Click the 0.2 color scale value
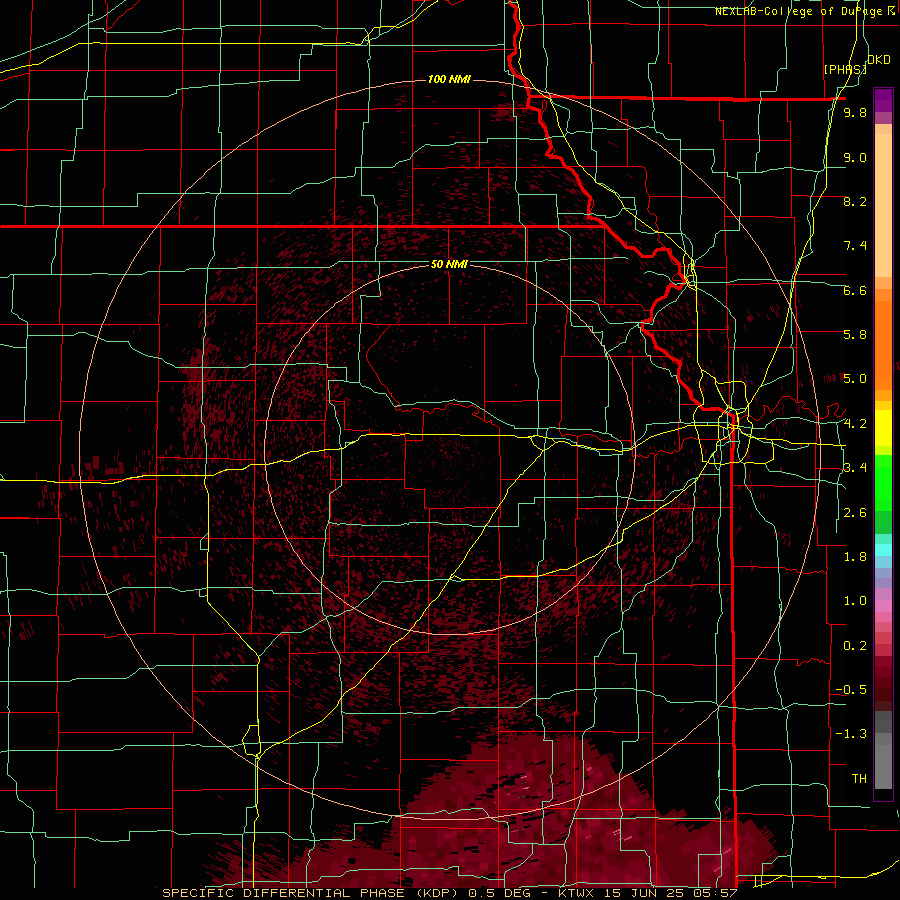The width and height of the screenshot is (900, 900). (855, 646)
